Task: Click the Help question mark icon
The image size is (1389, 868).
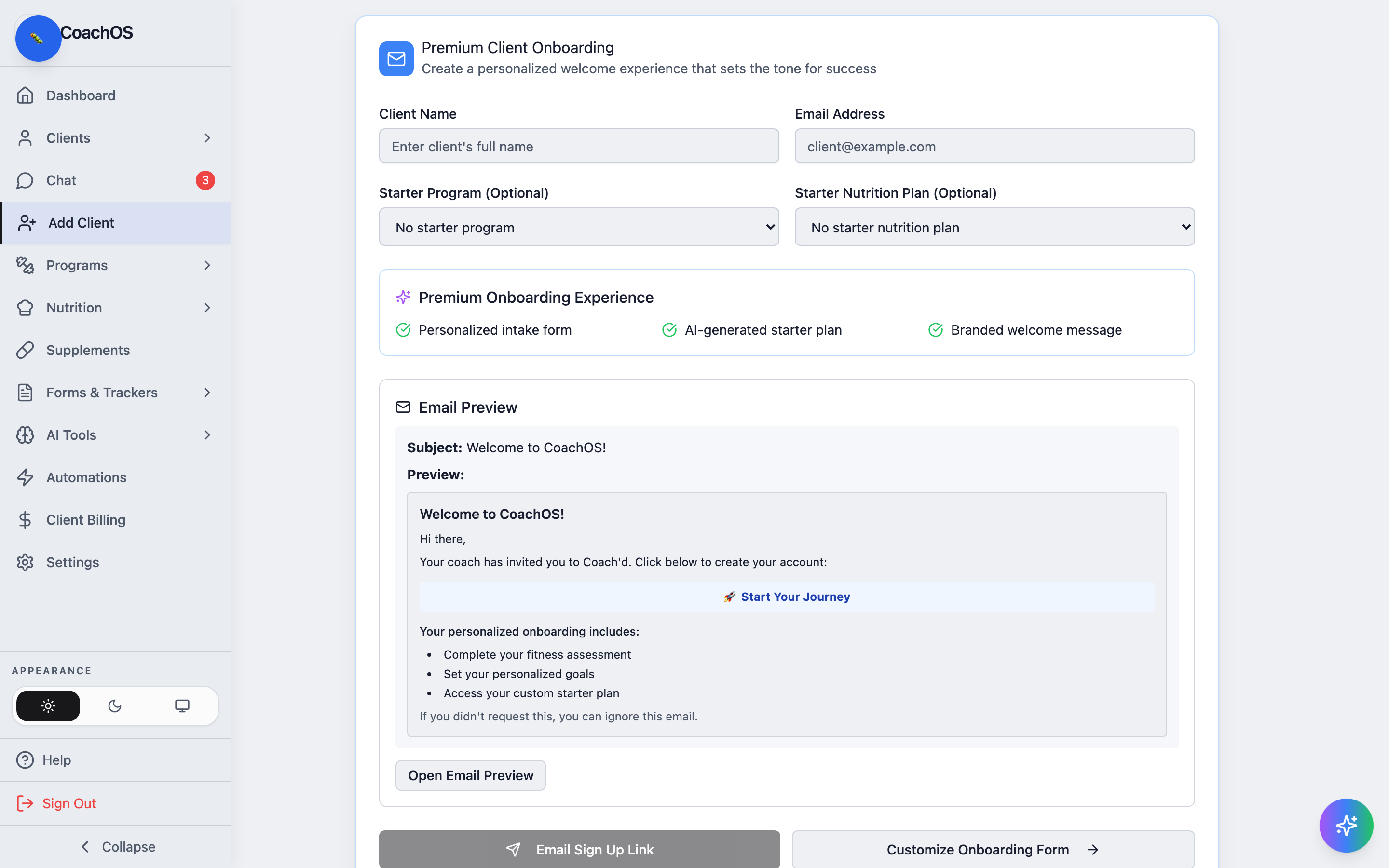Action: pyautogui.click(x=25, y=760)
